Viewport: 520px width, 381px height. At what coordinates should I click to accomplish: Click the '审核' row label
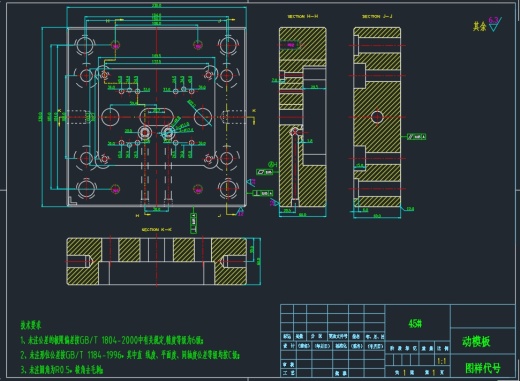point(287,364)
